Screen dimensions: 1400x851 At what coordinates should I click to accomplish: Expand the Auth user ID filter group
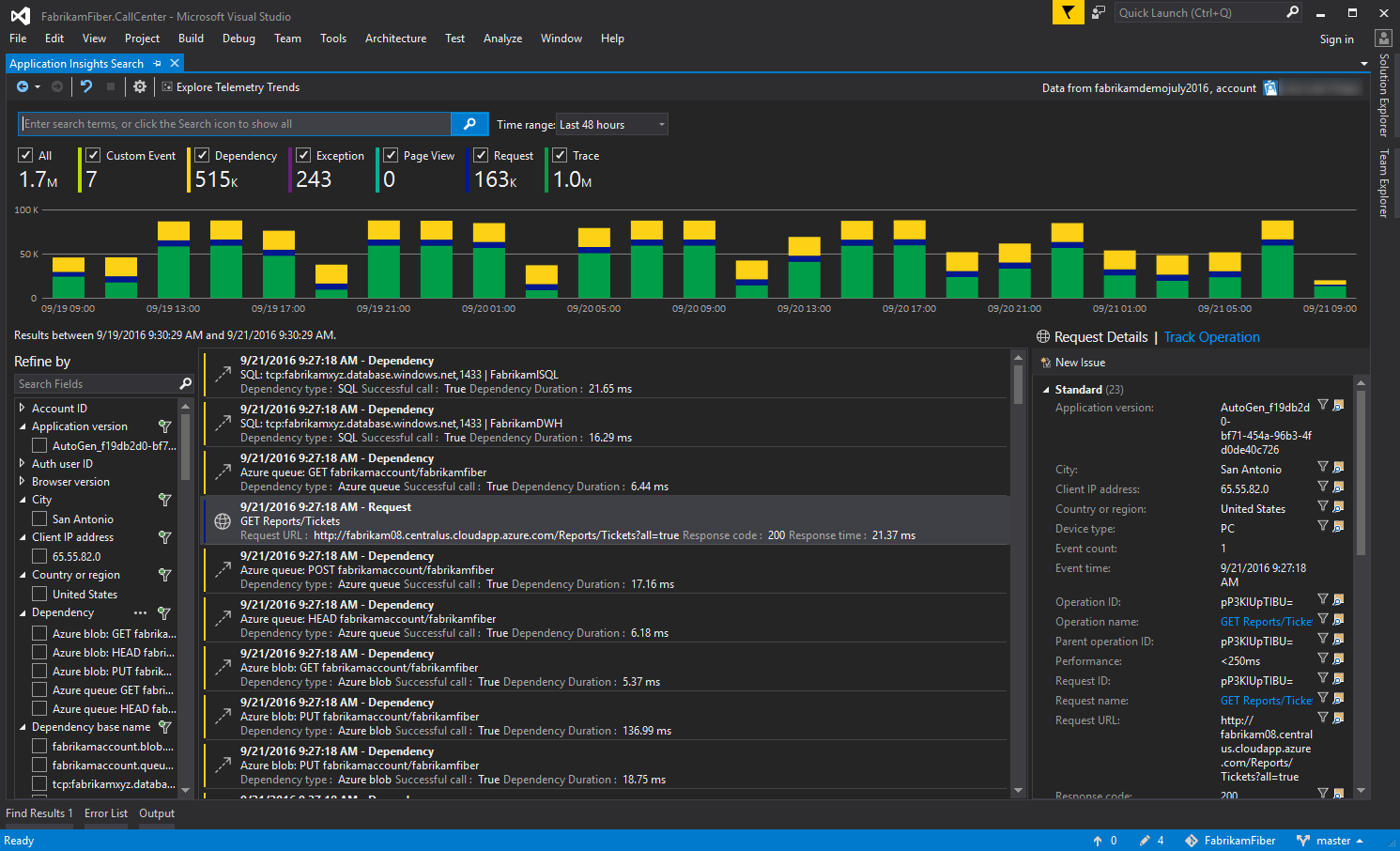pos(22,463)
